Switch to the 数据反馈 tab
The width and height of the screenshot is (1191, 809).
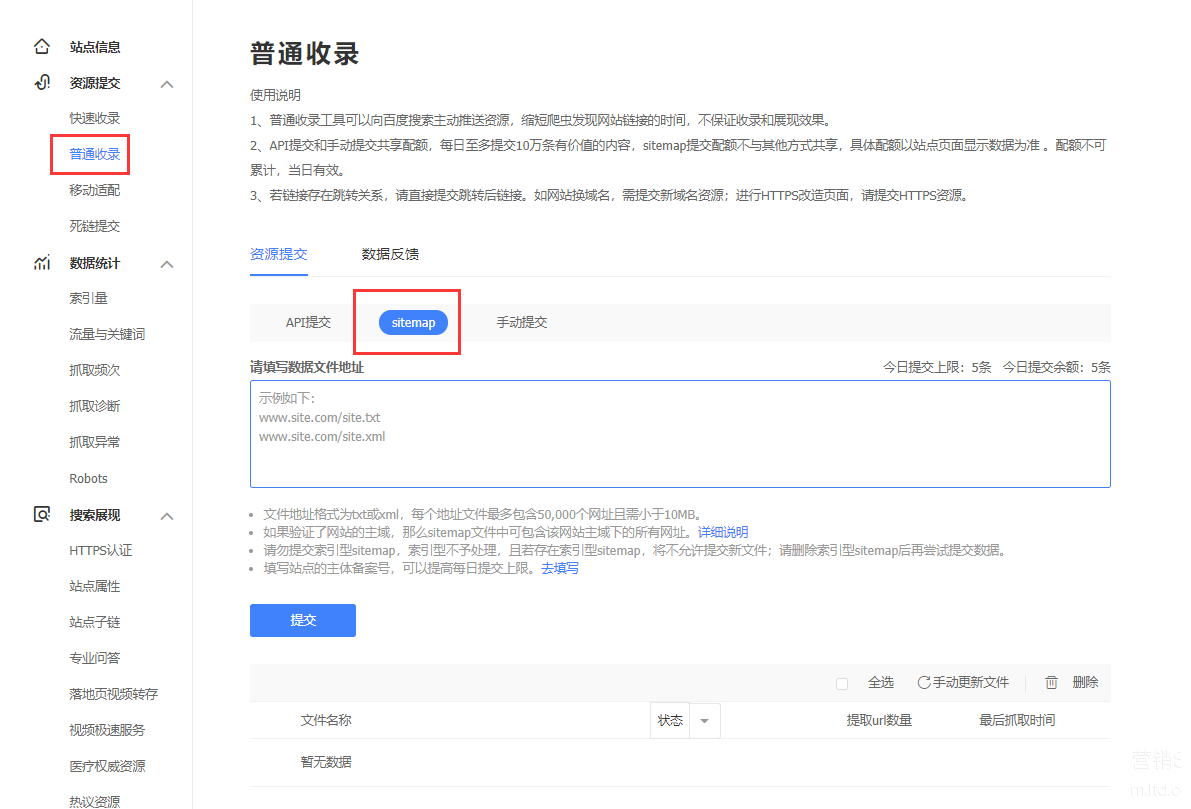(390, 254)
